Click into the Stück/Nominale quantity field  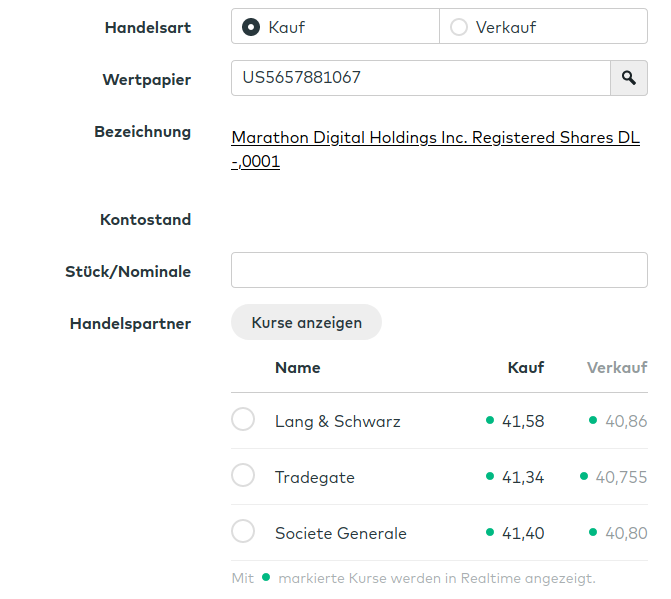(x=439, y=270)
